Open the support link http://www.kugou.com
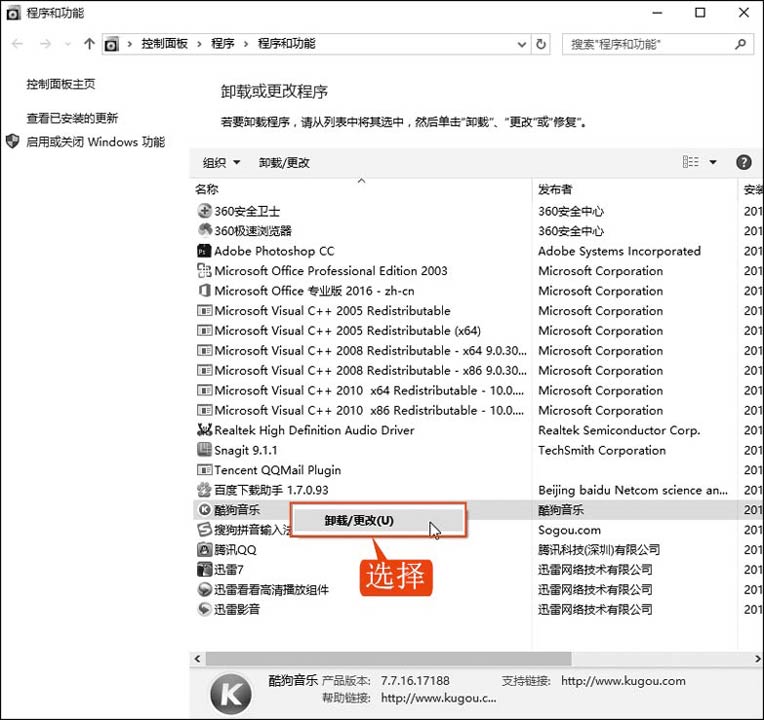 [623, 681]
